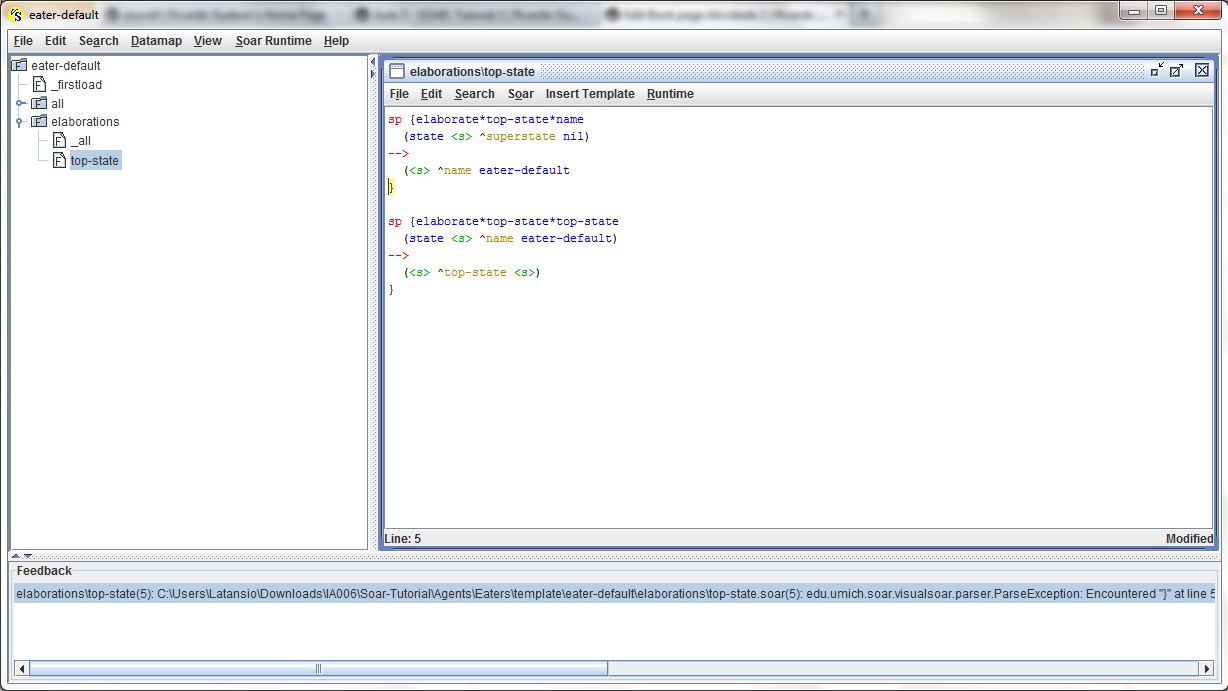Select the top-state file in tree
1228x691 pixels.
94,160
